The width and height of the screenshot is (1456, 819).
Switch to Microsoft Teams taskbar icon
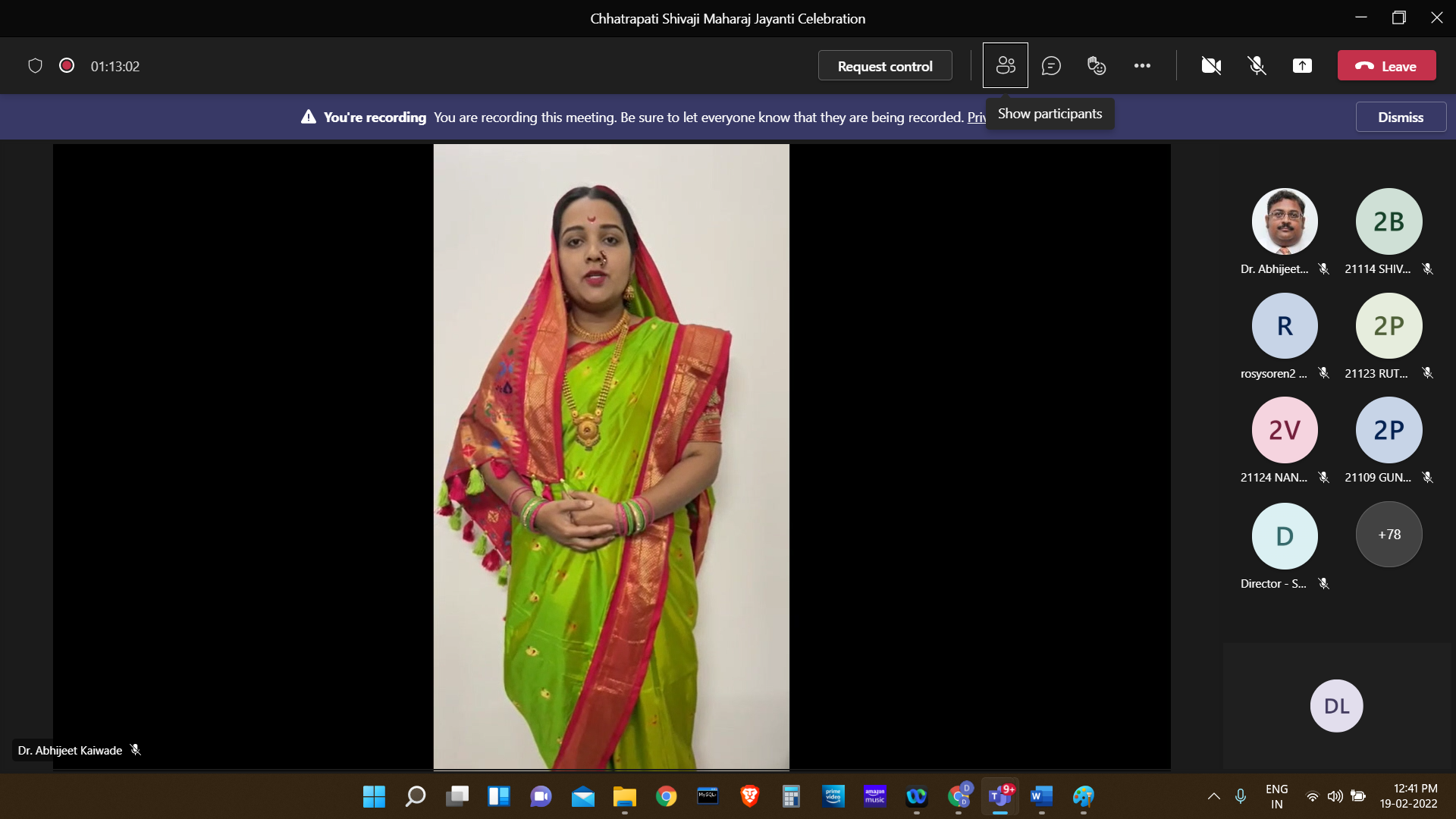pos(1000,796)
